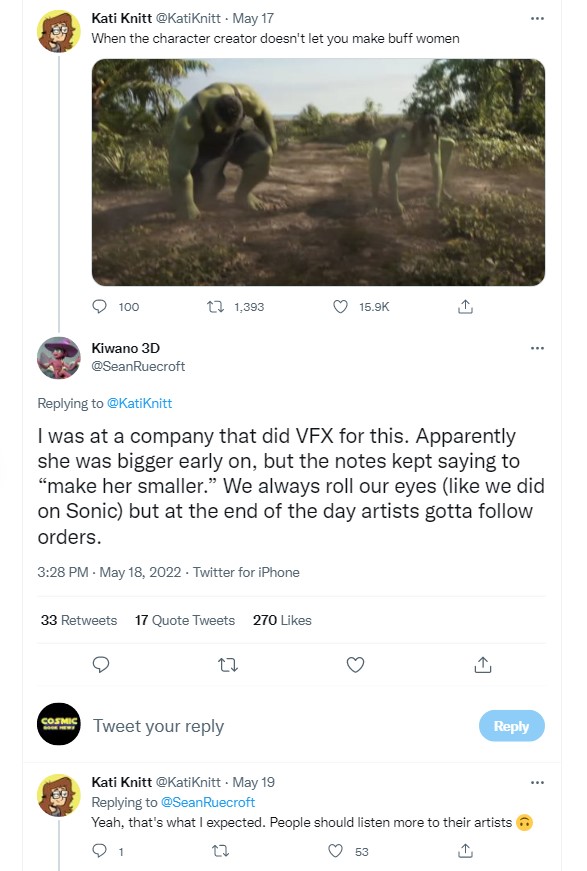Share Kiwano 3D's tweet using share icon
587x871 pixels.
click(483, 664)
